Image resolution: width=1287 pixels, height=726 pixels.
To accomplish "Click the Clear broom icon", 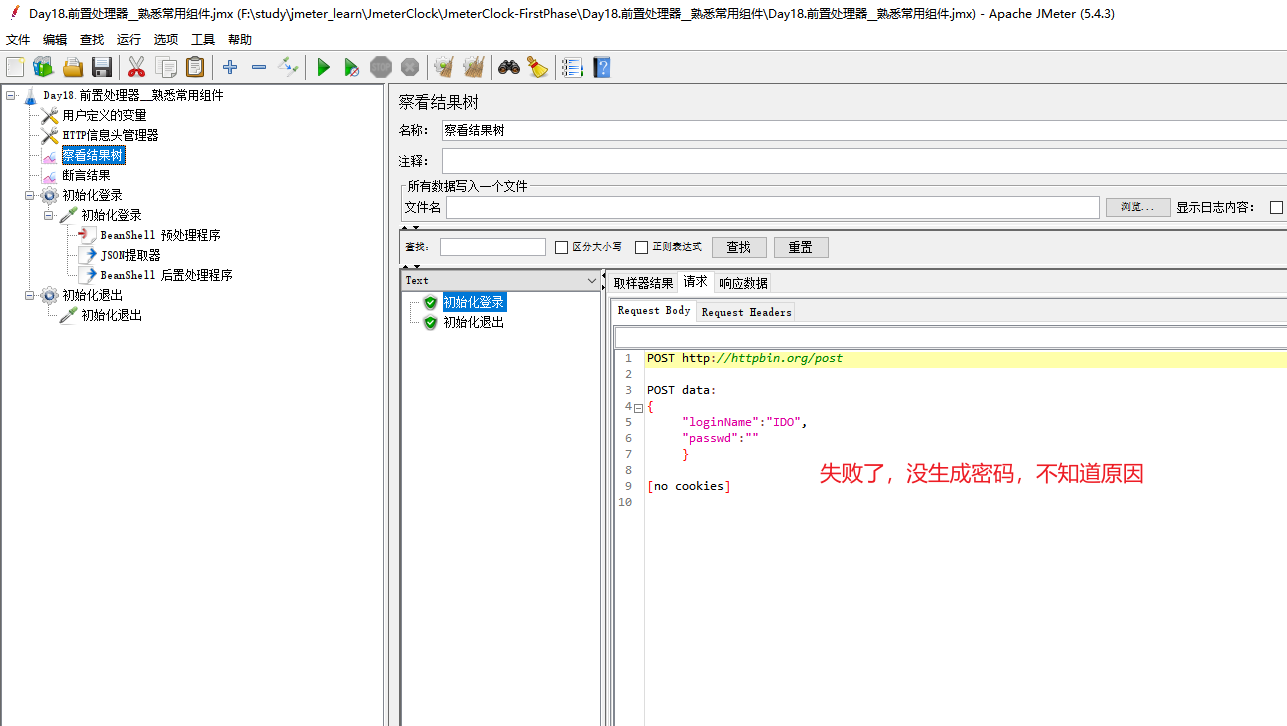I will [444, 67].
